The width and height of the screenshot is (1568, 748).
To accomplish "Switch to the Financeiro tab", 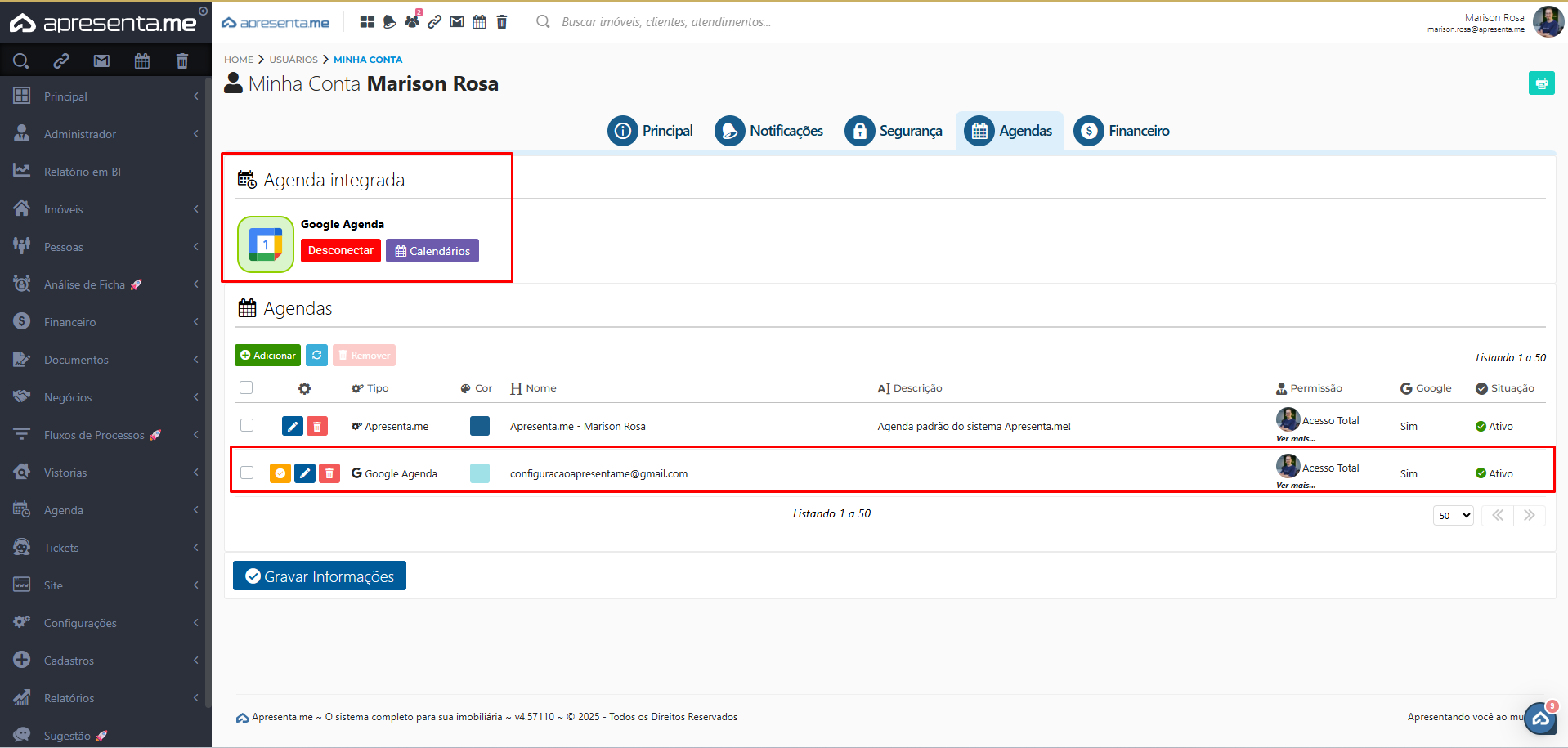I will tap(1122, 131).
